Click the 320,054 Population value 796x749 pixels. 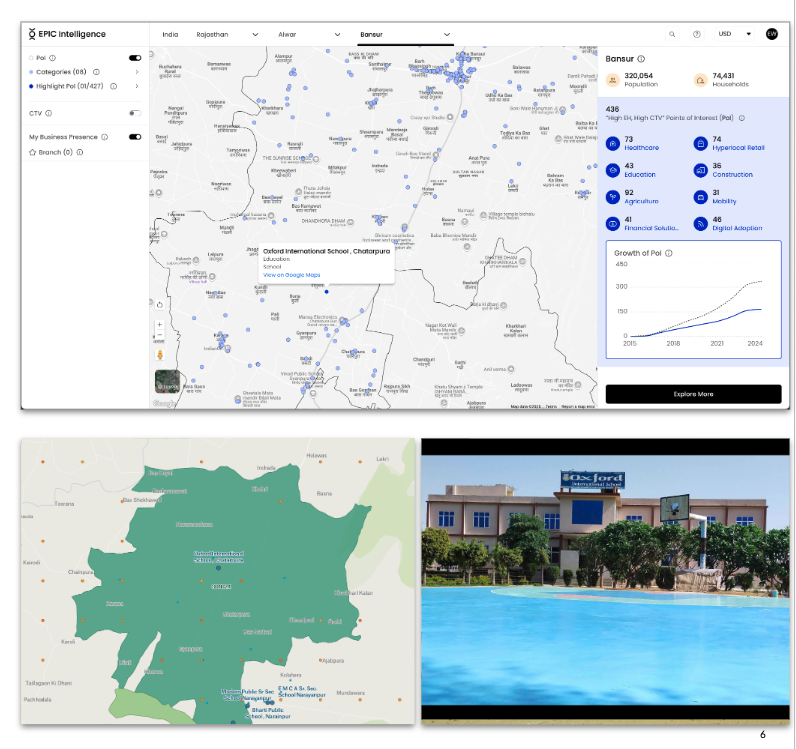tap(639, 76)
